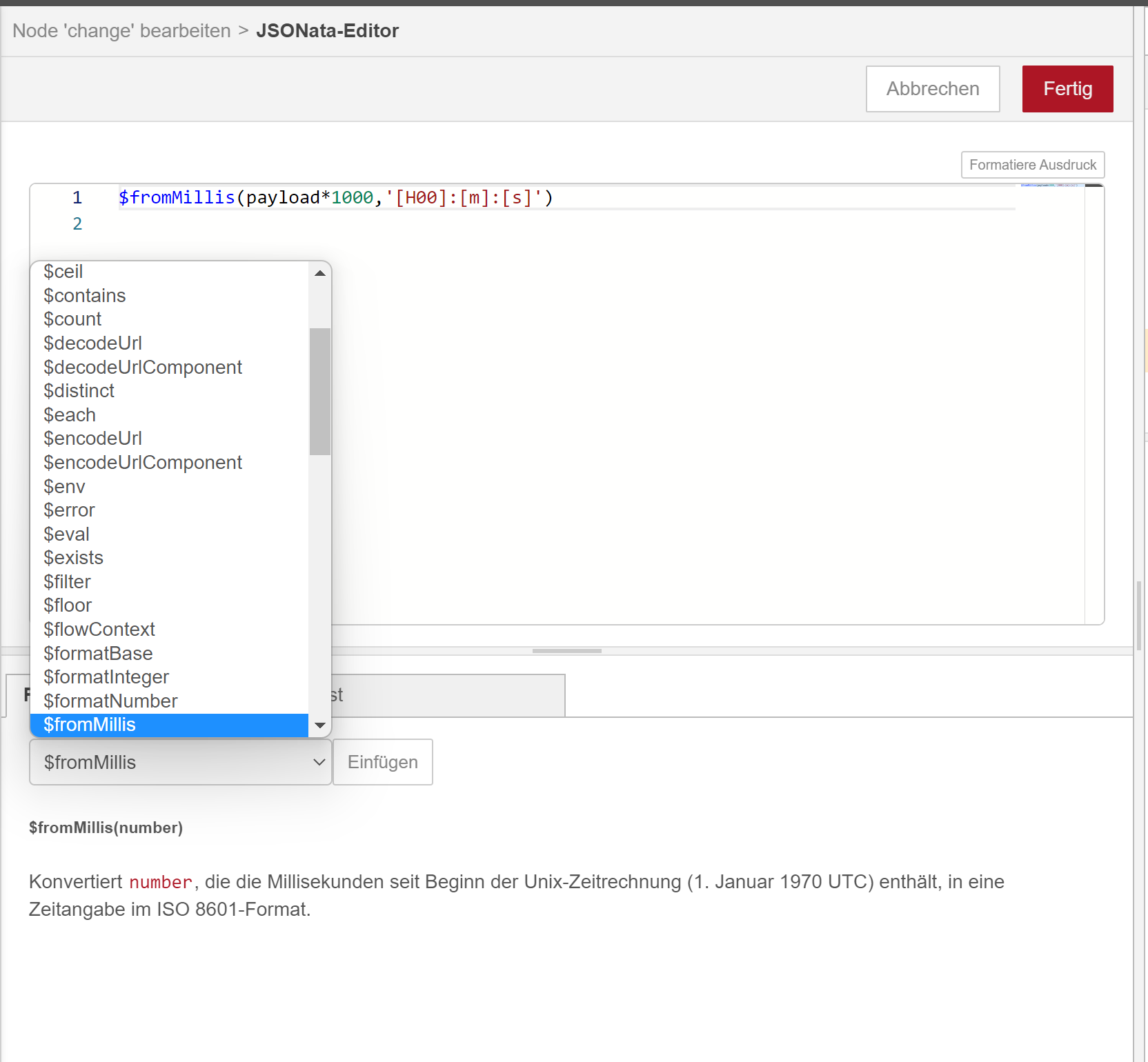
Task: Click the panel resize handle bar
Action: point(567,651)
